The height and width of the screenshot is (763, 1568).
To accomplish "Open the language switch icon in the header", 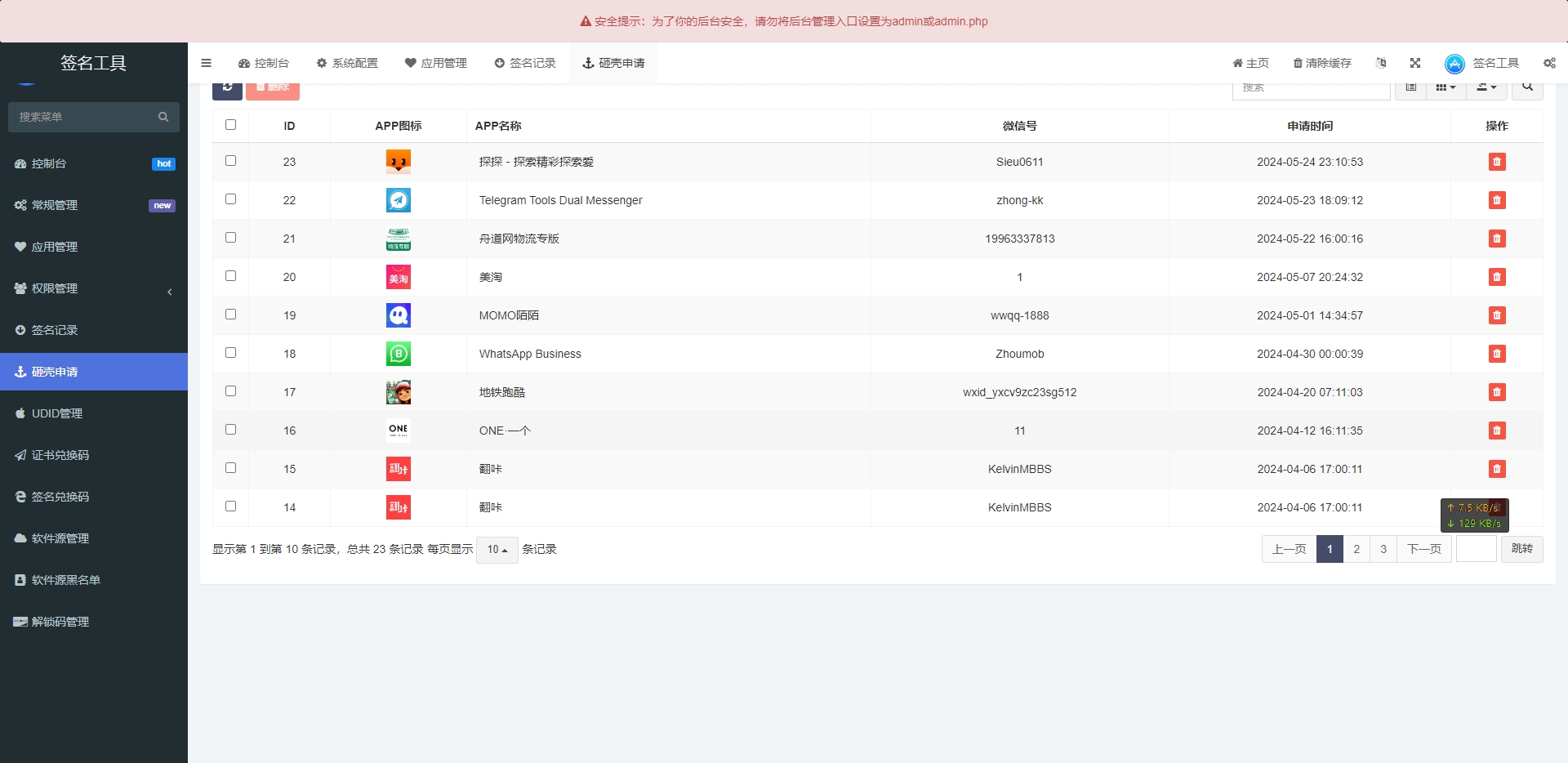I will (x=1381, y=63).
